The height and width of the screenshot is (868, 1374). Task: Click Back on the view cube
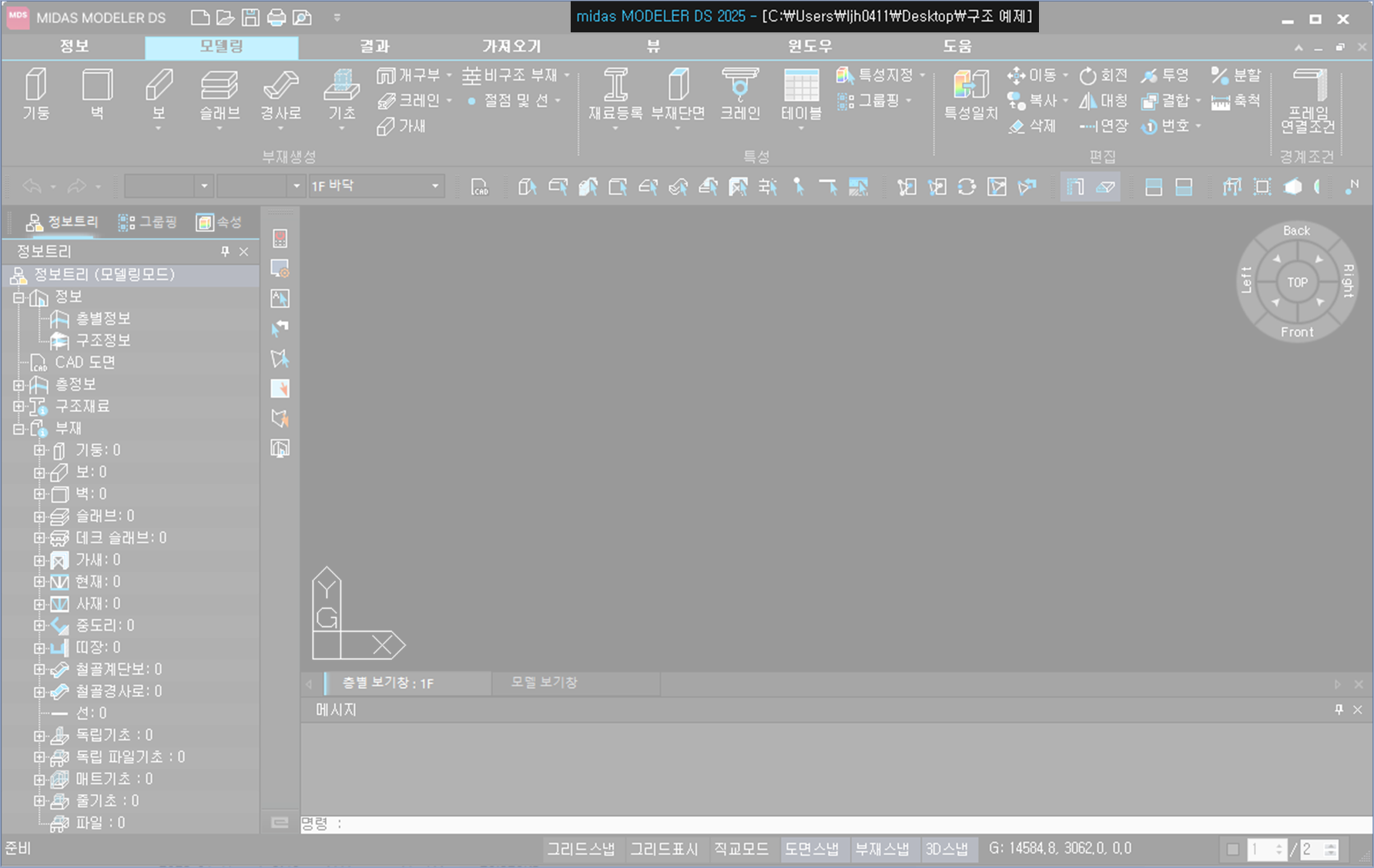(x=1297, y=230)
